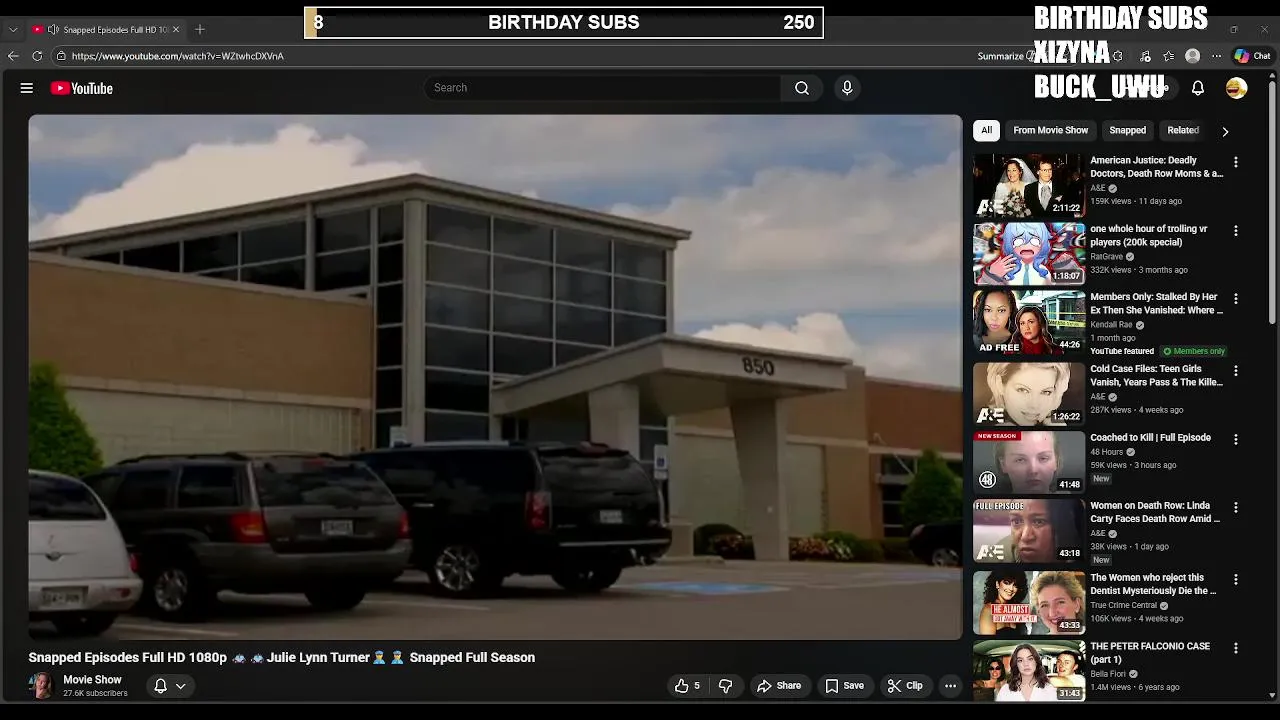Open more video actions ellipsis

pos(950,686)
